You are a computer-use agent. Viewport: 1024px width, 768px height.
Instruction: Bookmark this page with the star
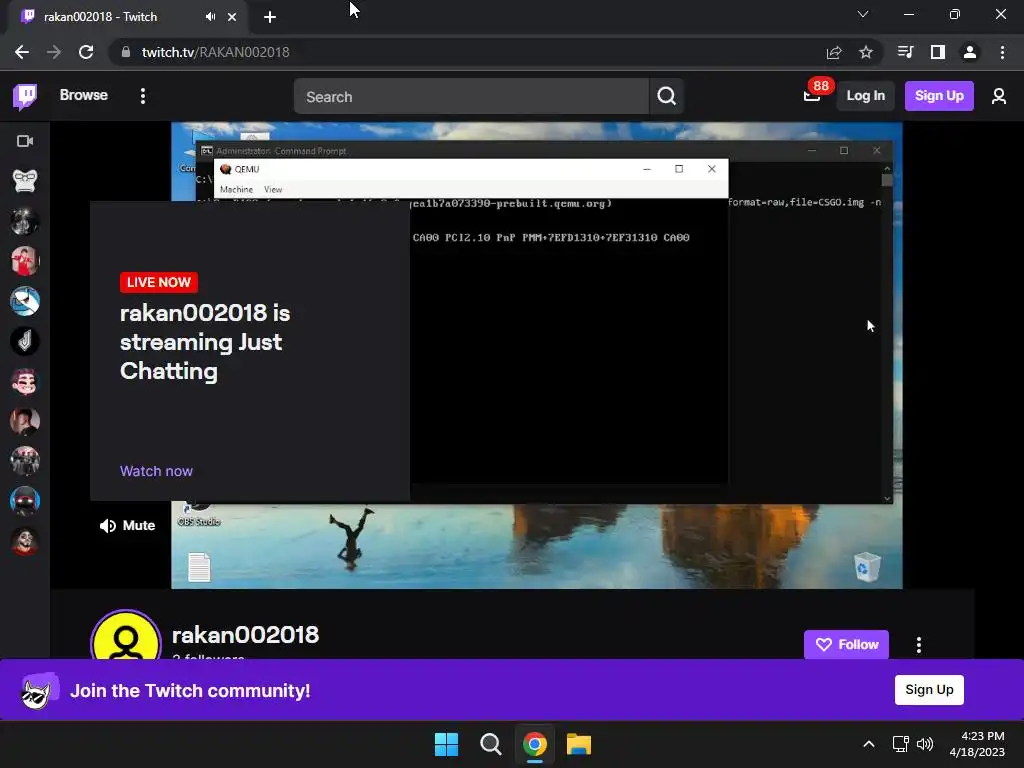[866, 52]
